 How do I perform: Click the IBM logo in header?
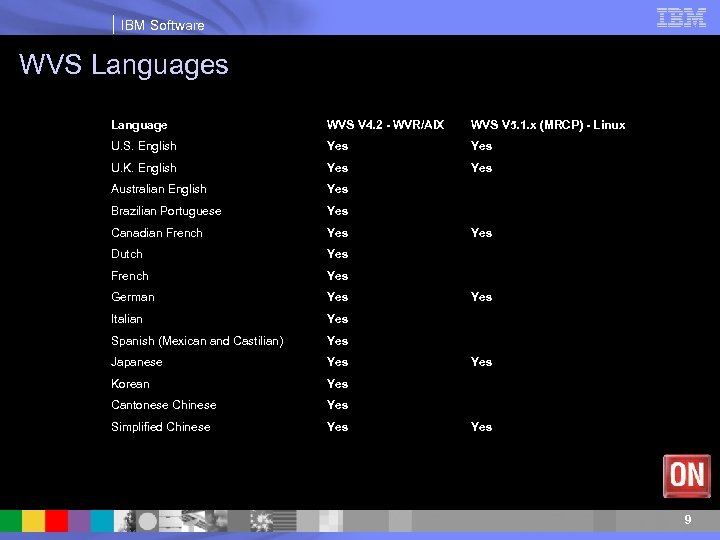pyautogui.click(x=681, y=18)
